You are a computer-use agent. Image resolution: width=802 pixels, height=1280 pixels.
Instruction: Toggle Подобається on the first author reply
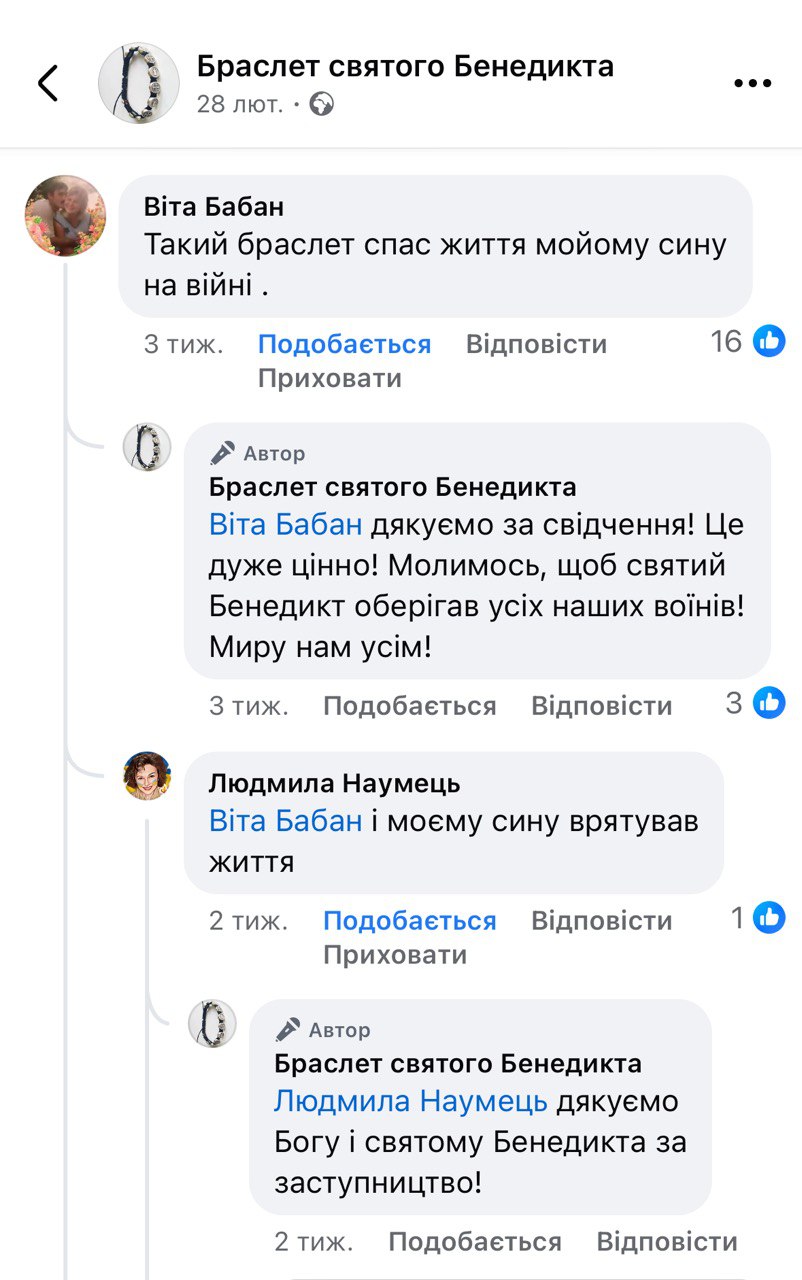point(409,706)
